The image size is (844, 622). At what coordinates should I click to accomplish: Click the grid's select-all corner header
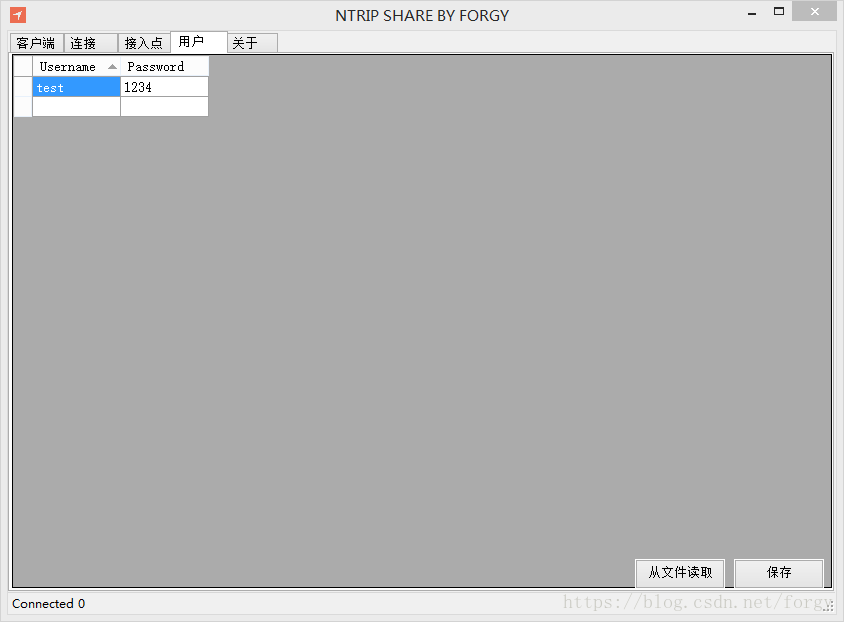click(x=23, y=67)
